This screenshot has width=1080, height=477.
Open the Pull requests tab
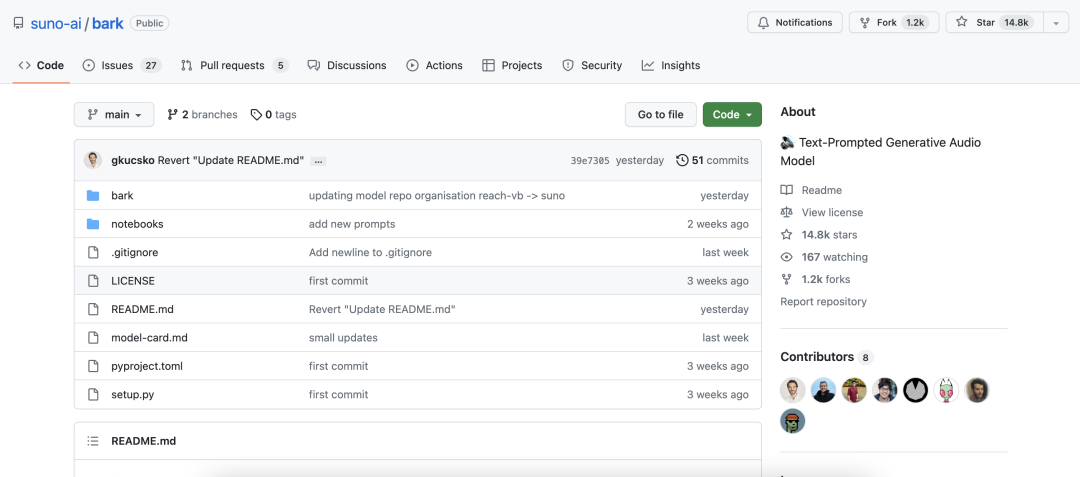click(x=234, y=65)
